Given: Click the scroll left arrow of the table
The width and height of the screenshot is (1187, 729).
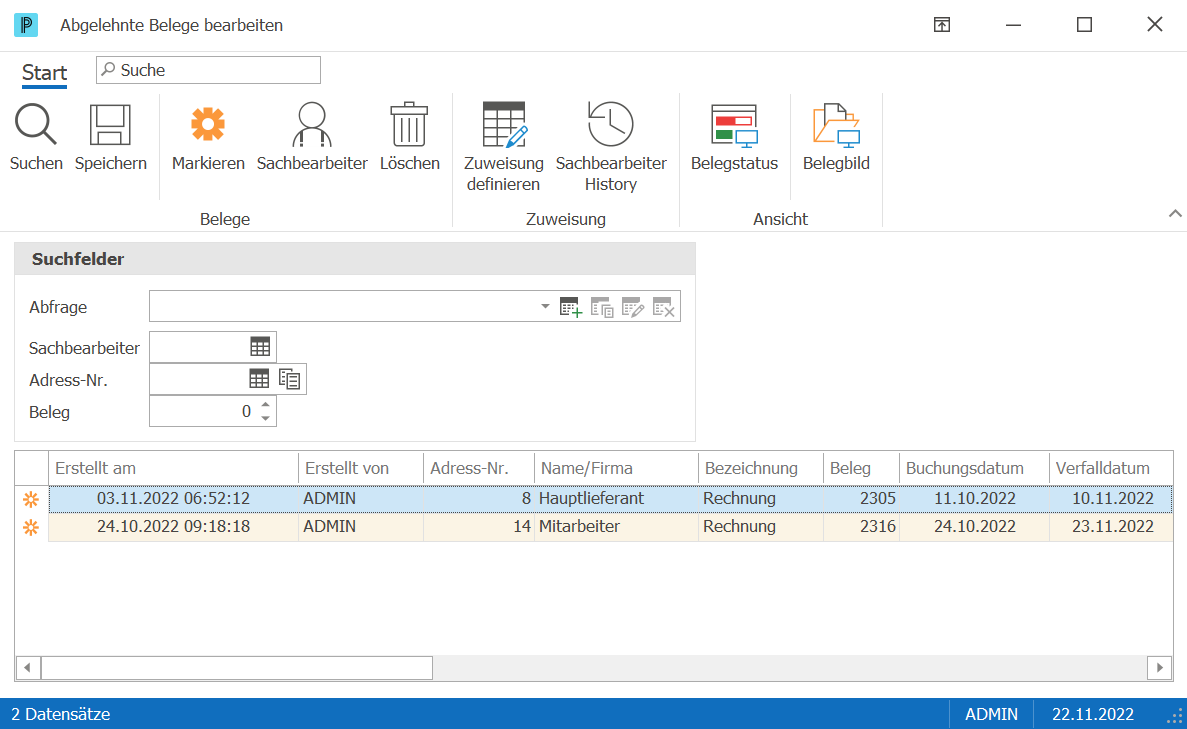Looking at the screenshot, I should pos(27,668).
